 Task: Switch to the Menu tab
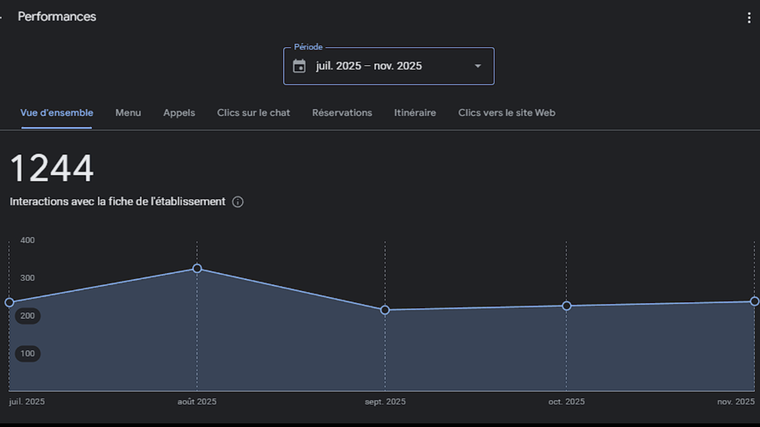pos(128,113)
